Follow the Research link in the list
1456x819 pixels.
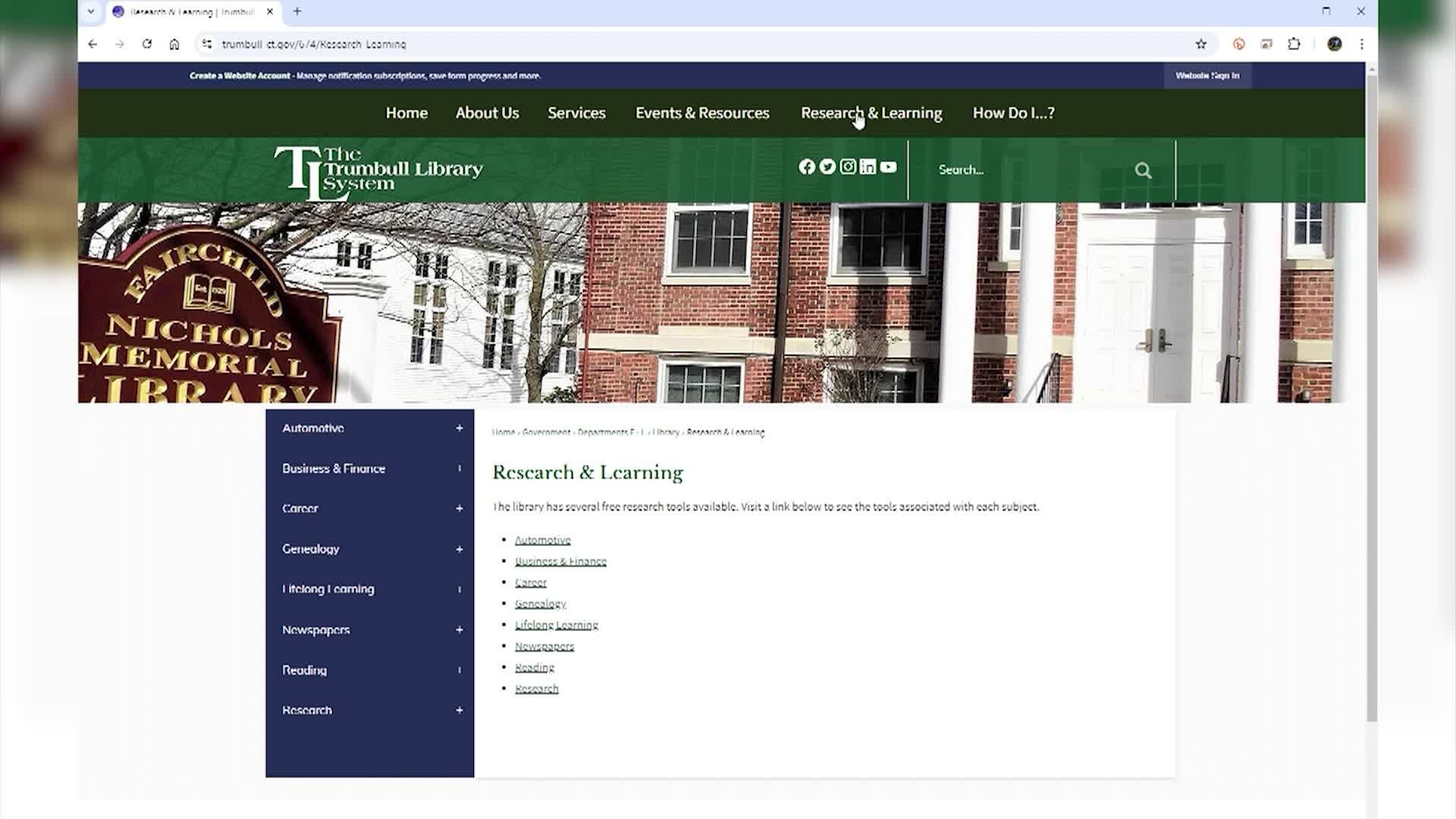click(537, 689)
